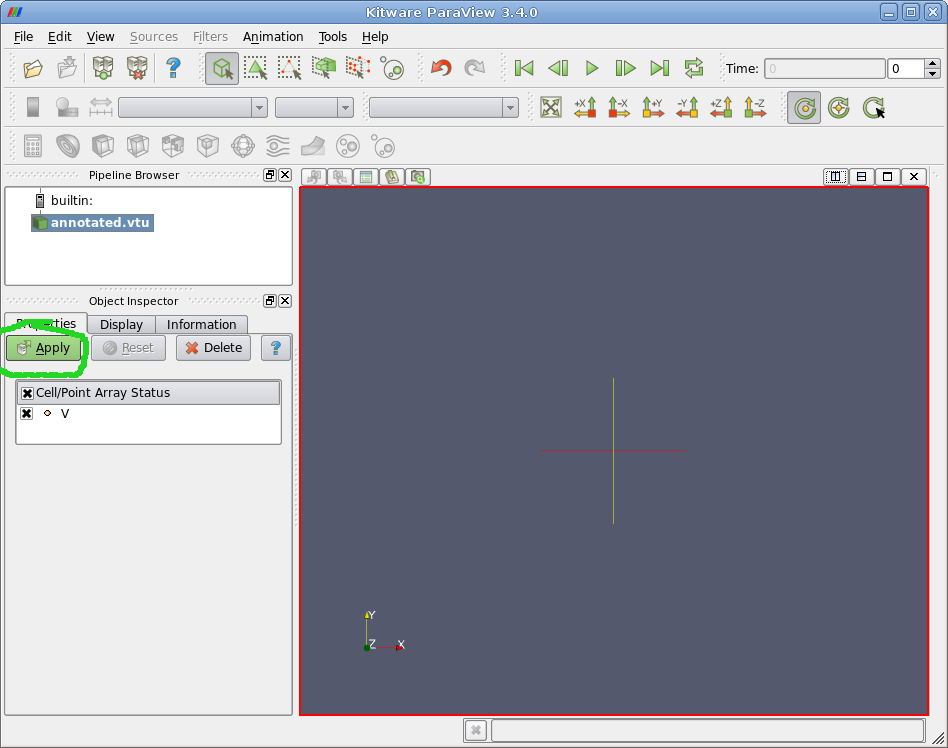Click the Open file folder icon
Image resolution: width=948 pixels, height=748 pixels.
[x=33, y=68]
